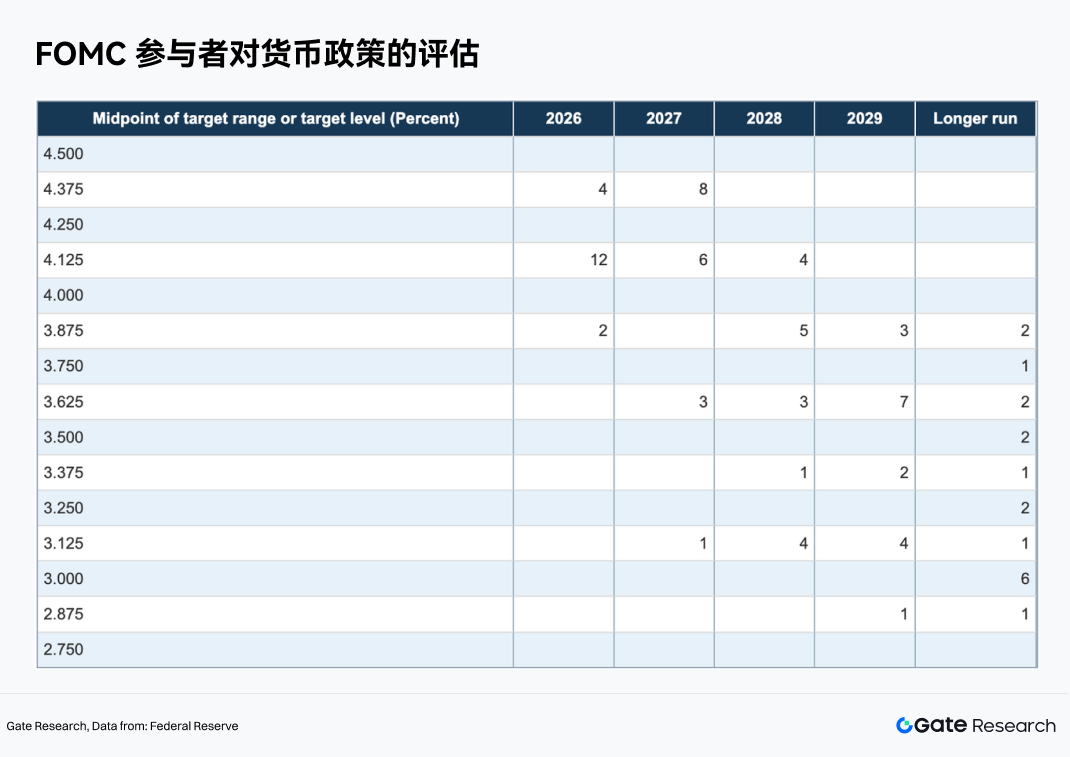
Task: Click the 4.500 row label
Action: [63, 154]
